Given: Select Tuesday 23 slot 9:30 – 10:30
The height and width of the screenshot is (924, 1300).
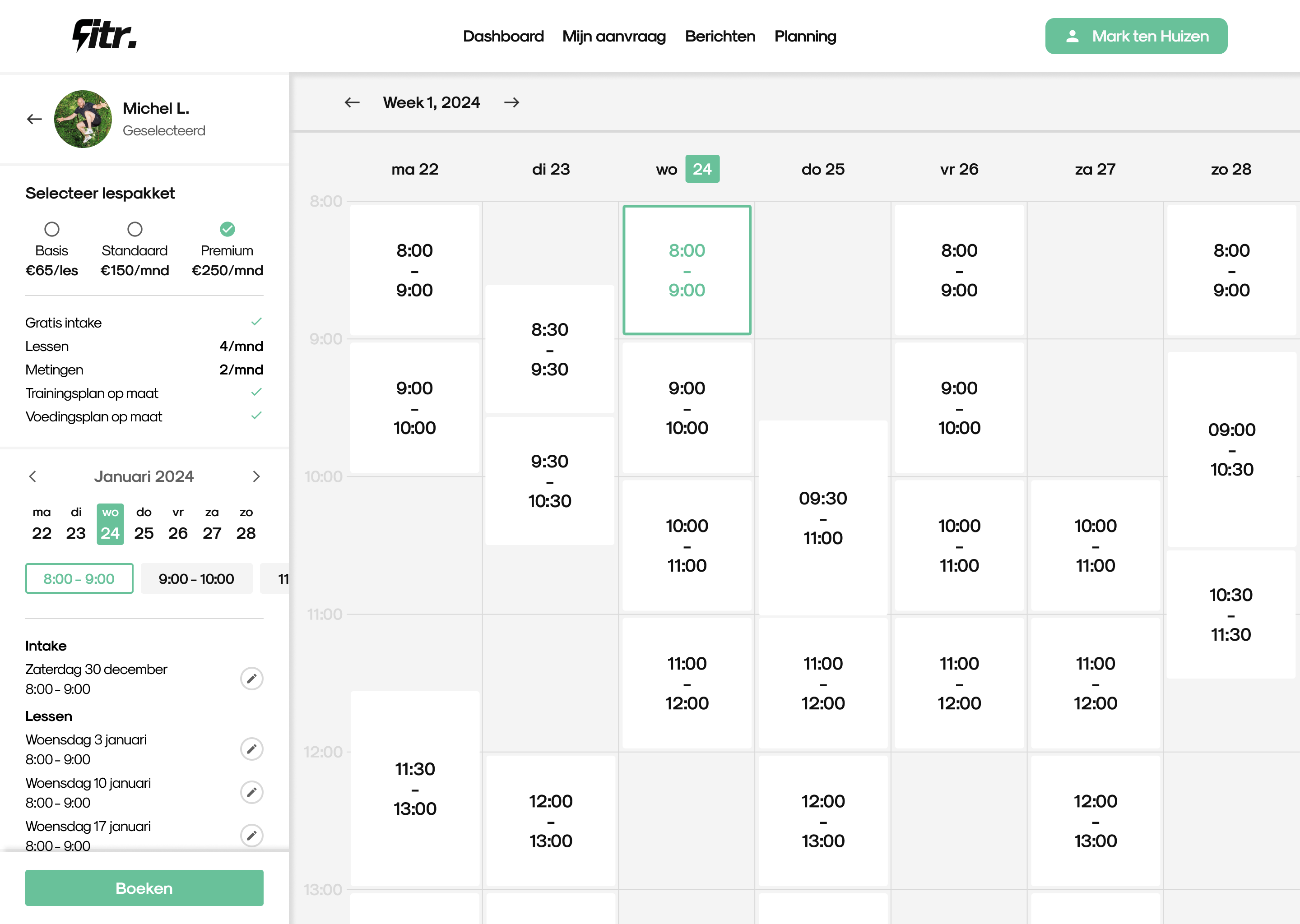Looking at the screenshot, I should pyautogui.click(x=550, y=481).
